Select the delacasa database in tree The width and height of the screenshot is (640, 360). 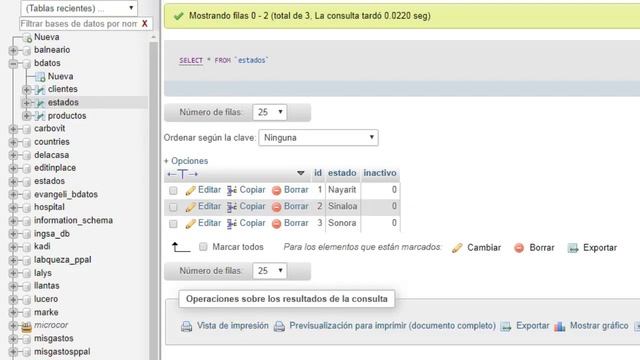coord(51,155)
